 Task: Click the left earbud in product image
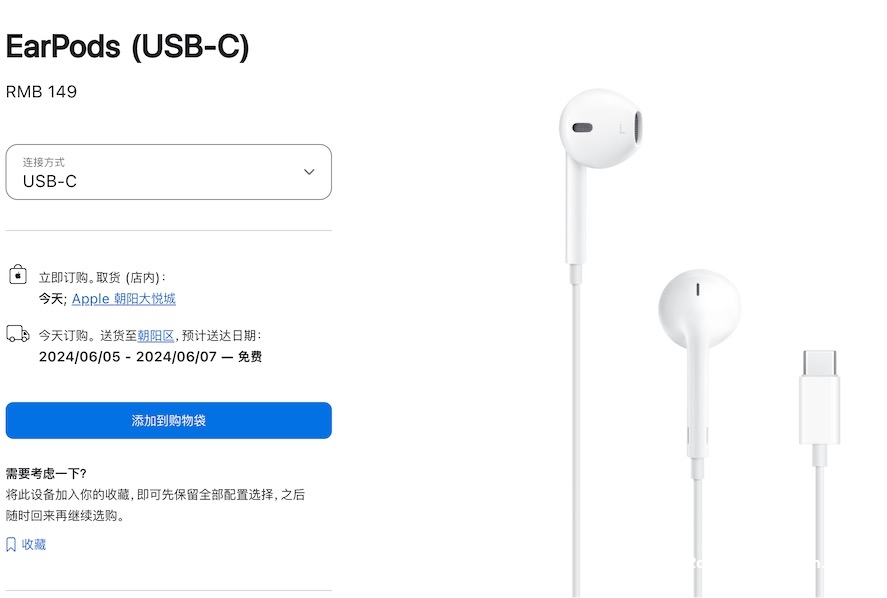(600, 129)
